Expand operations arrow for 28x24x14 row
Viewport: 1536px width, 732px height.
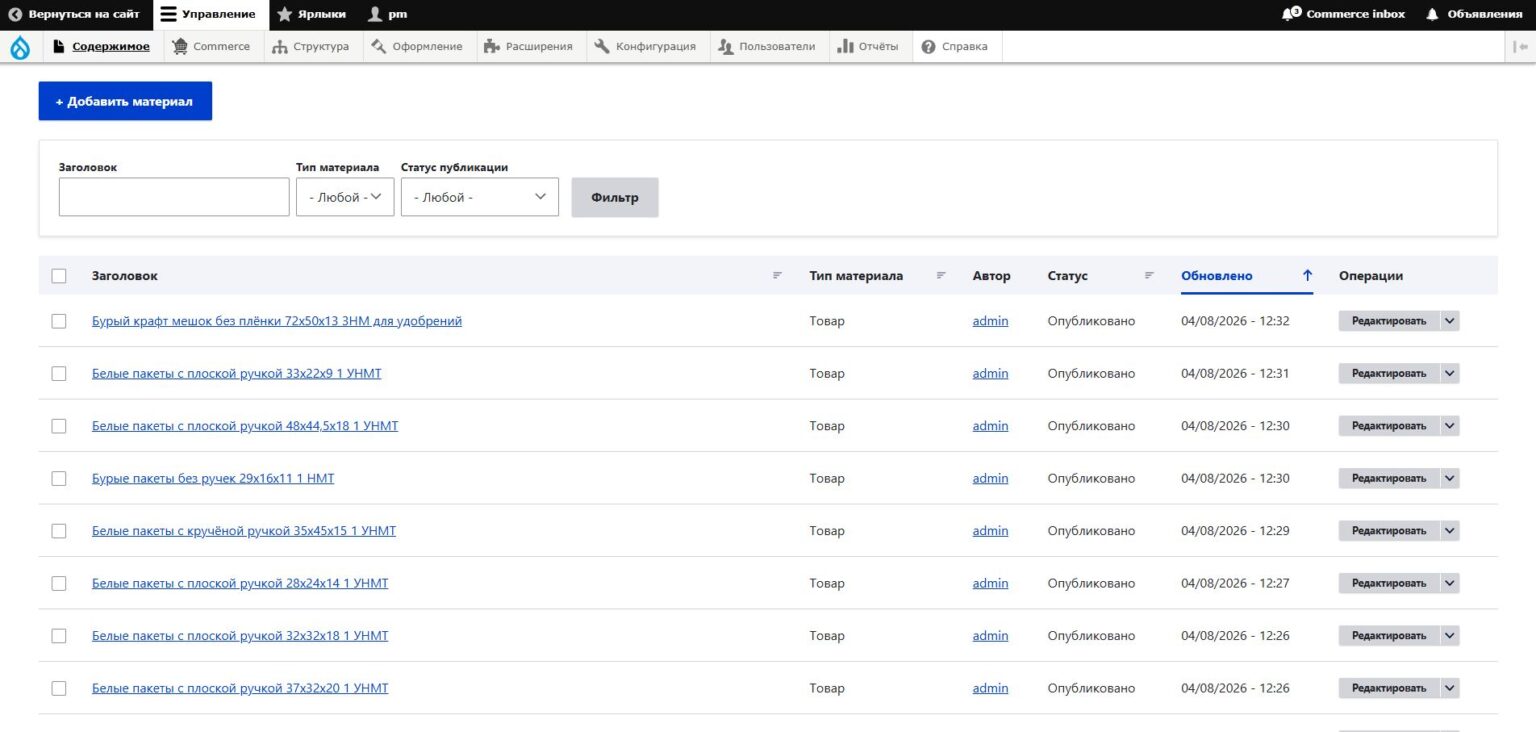click(1450, 583)
